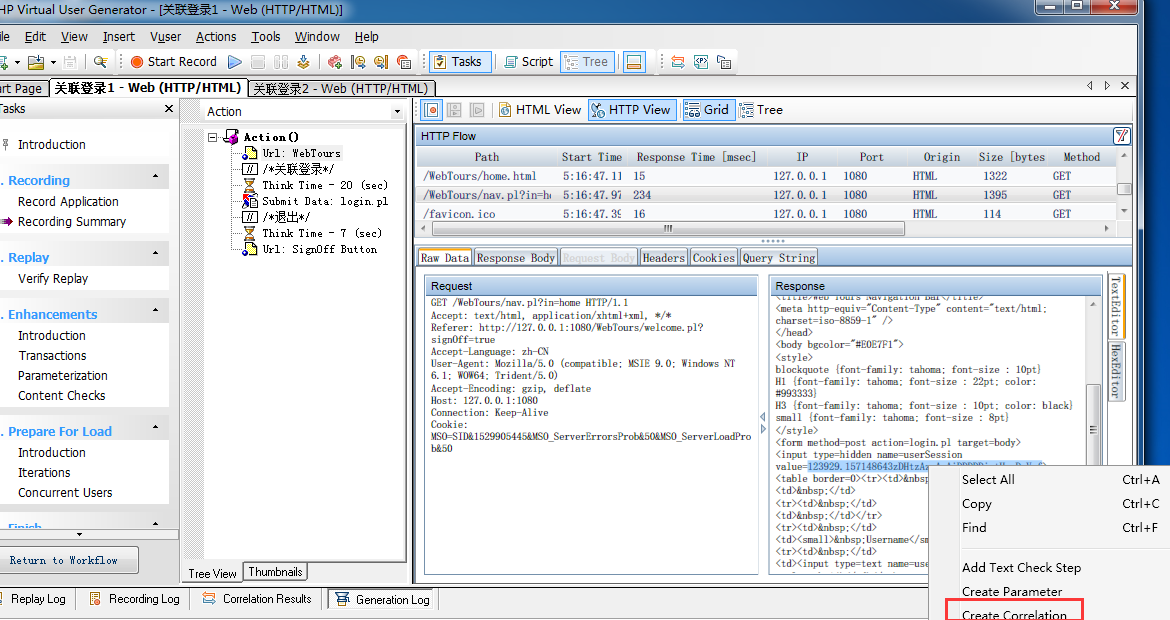The image size is (1170, 620).
Task: Collapse the Enhancements section
Action: coord(155,310)
